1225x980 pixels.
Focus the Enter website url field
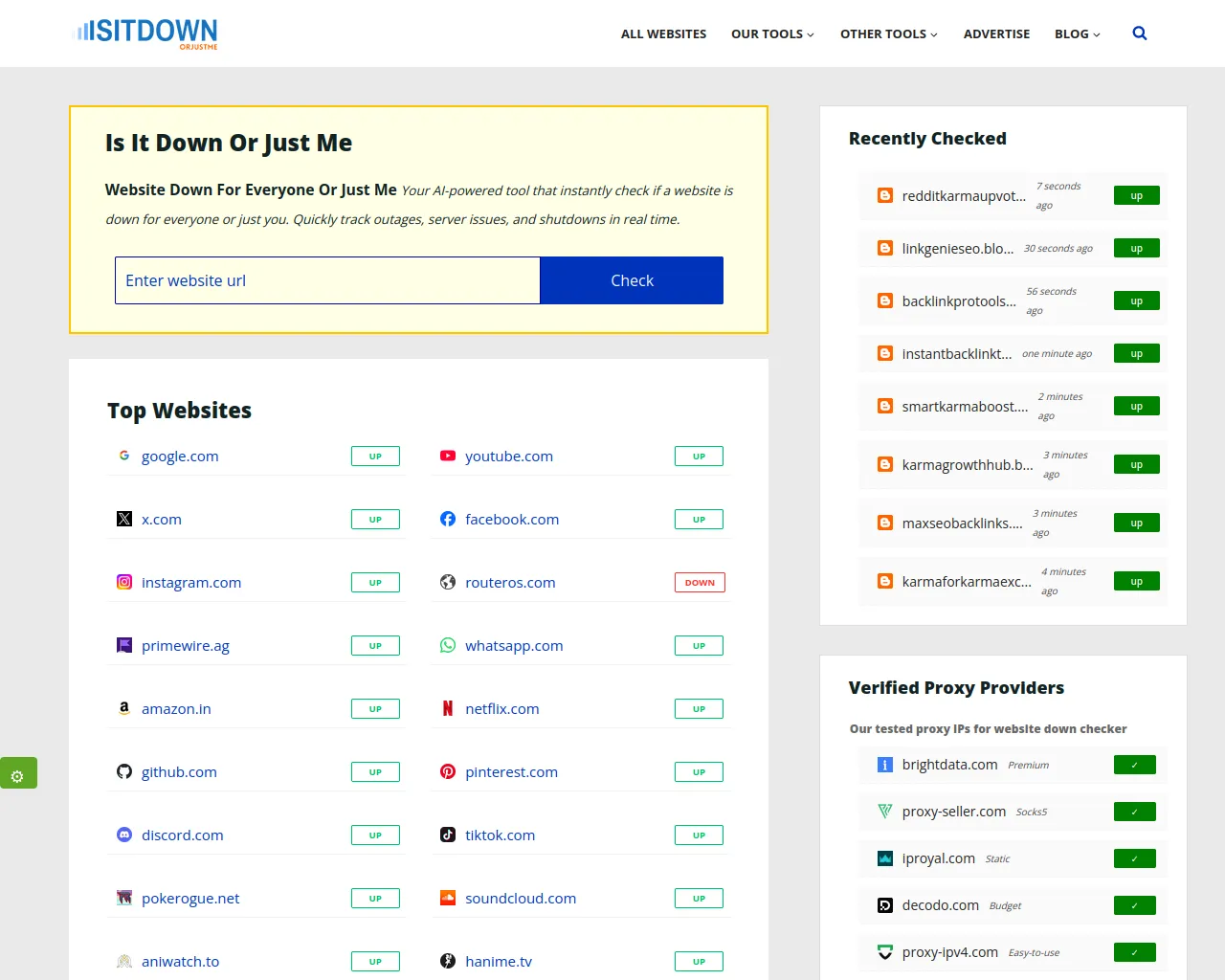click(327, 280)
